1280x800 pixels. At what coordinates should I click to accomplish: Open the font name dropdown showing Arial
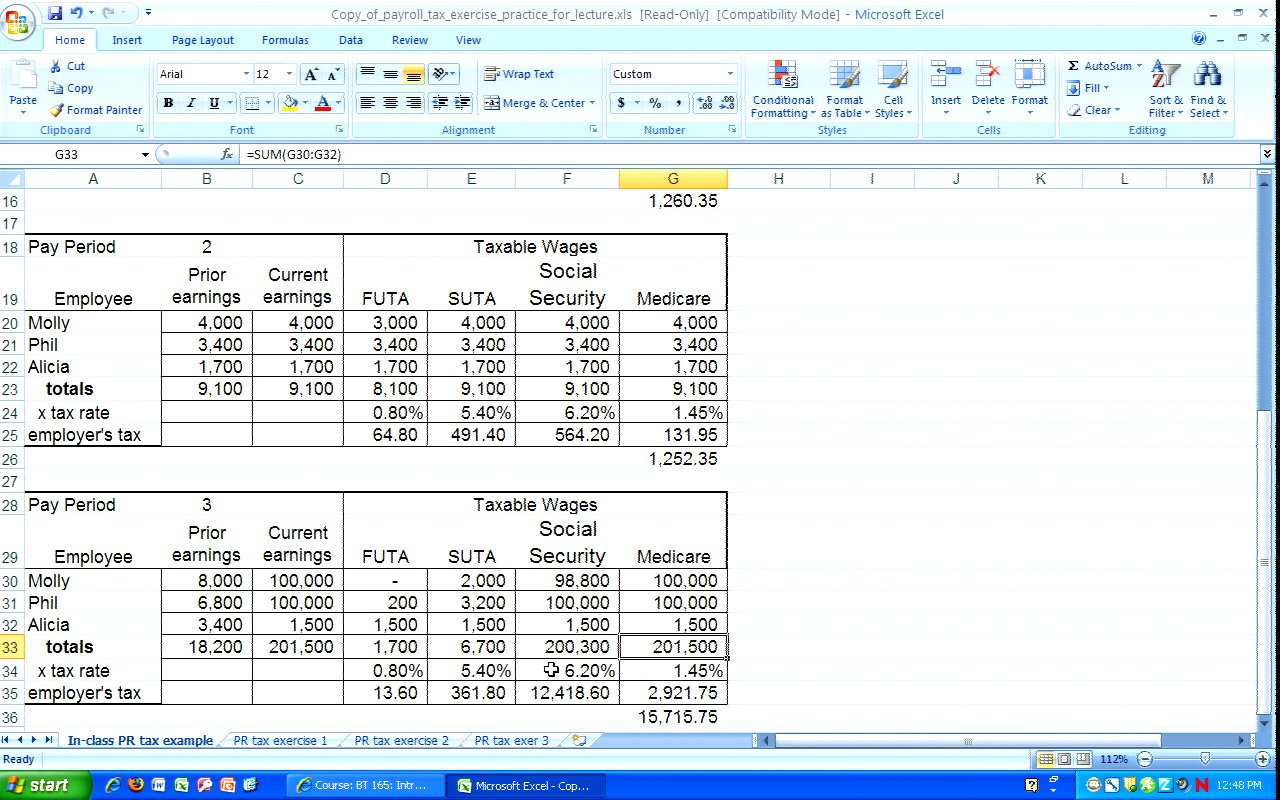pos(246,75)
